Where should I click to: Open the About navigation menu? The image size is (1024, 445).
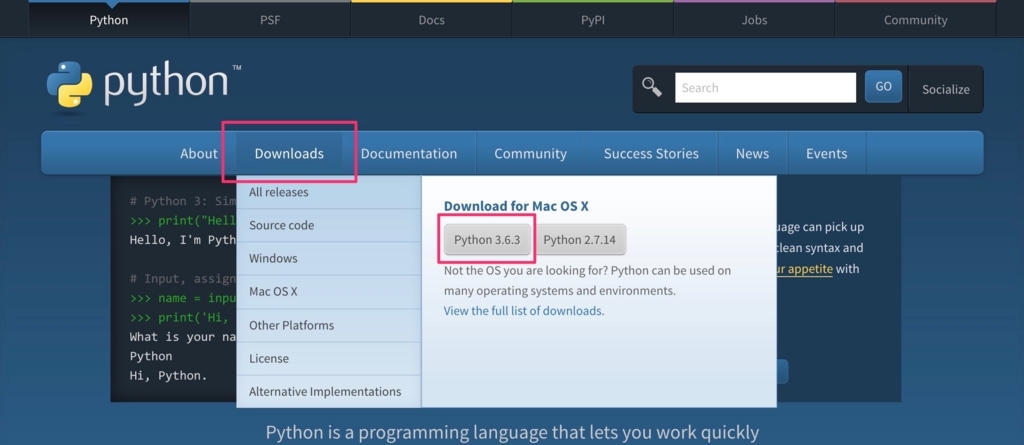click(199, 154)
